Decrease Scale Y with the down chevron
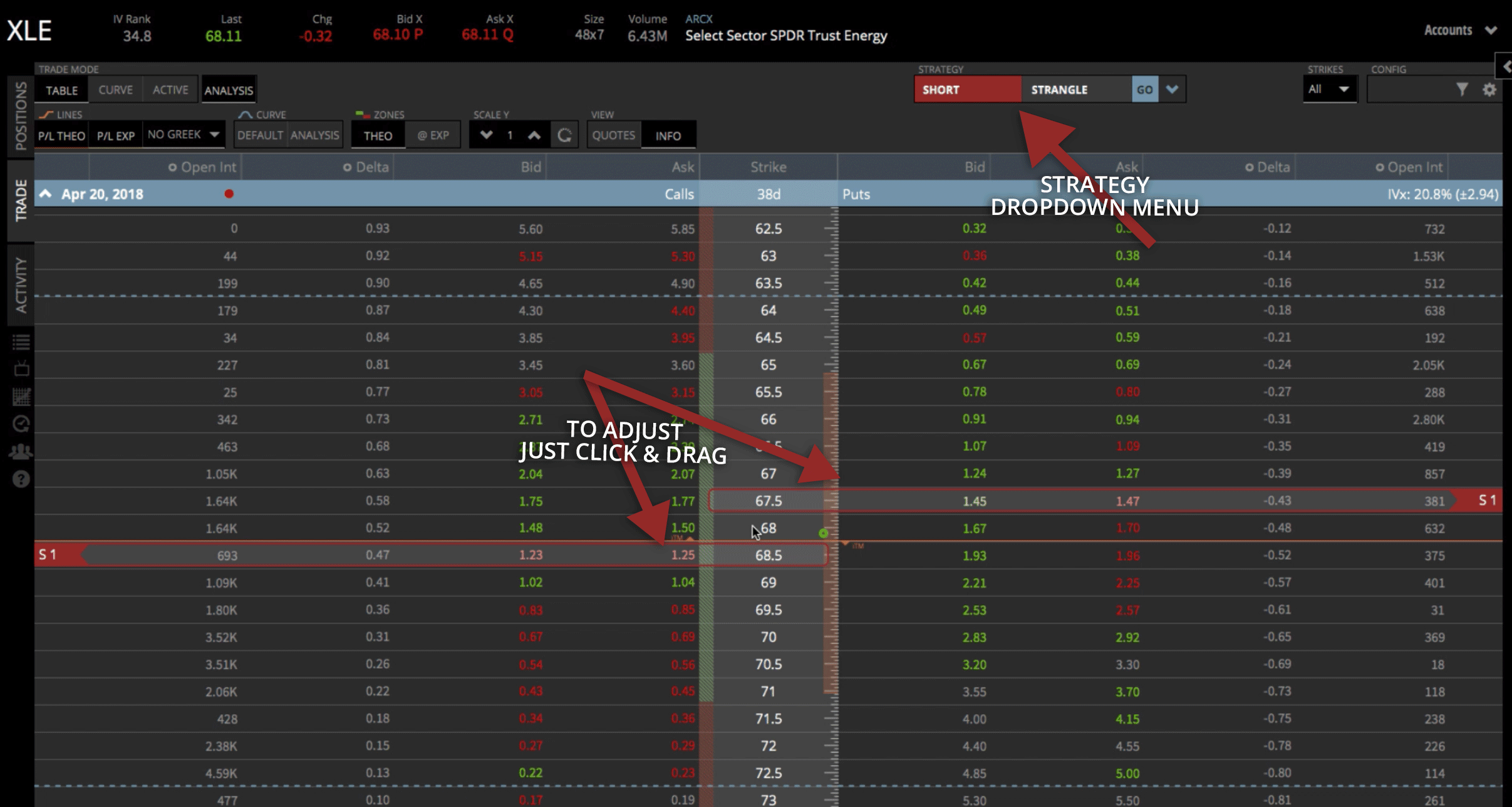Screen dimensions: 1512x807 point(486,135)
